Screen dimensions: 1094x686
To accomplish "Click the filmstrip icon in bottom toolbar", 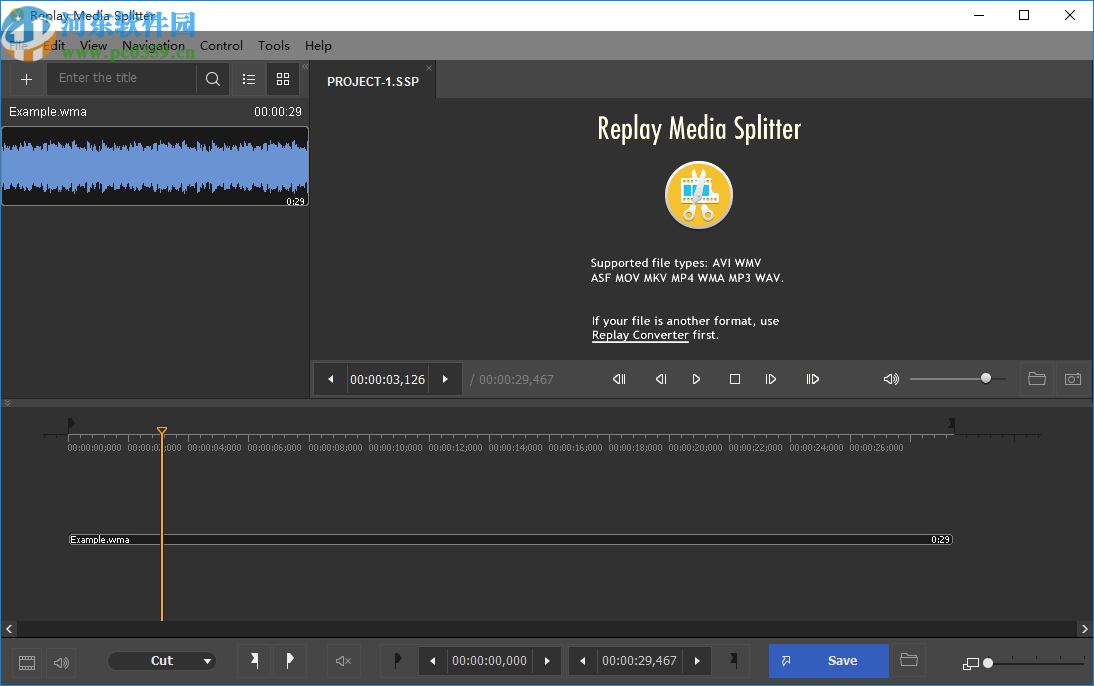I will (x=26, y=661).
